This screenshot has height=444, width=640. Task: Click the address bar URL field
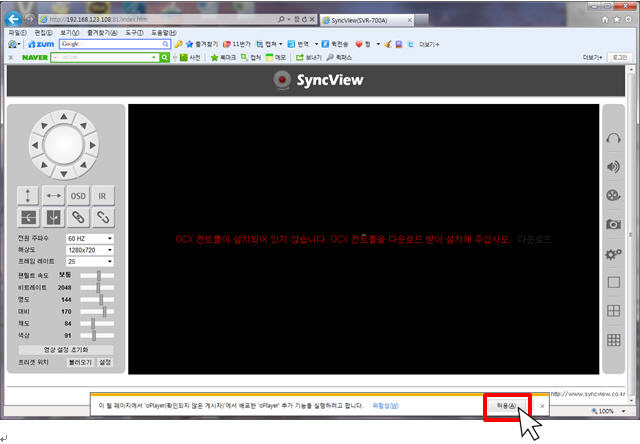tap(159, 19)
